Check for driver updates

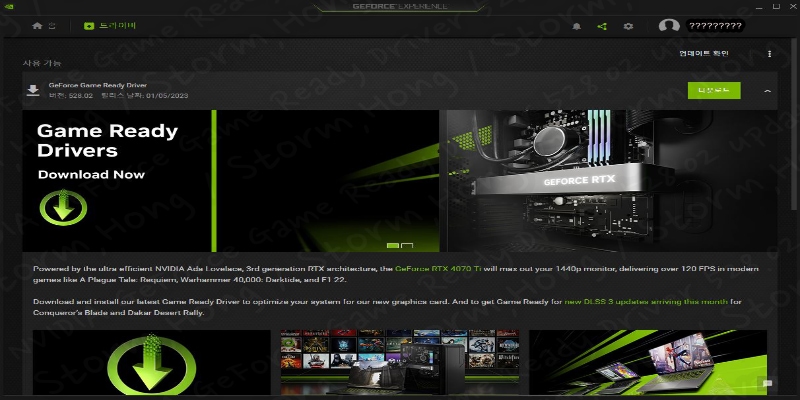tap(704, 54)
